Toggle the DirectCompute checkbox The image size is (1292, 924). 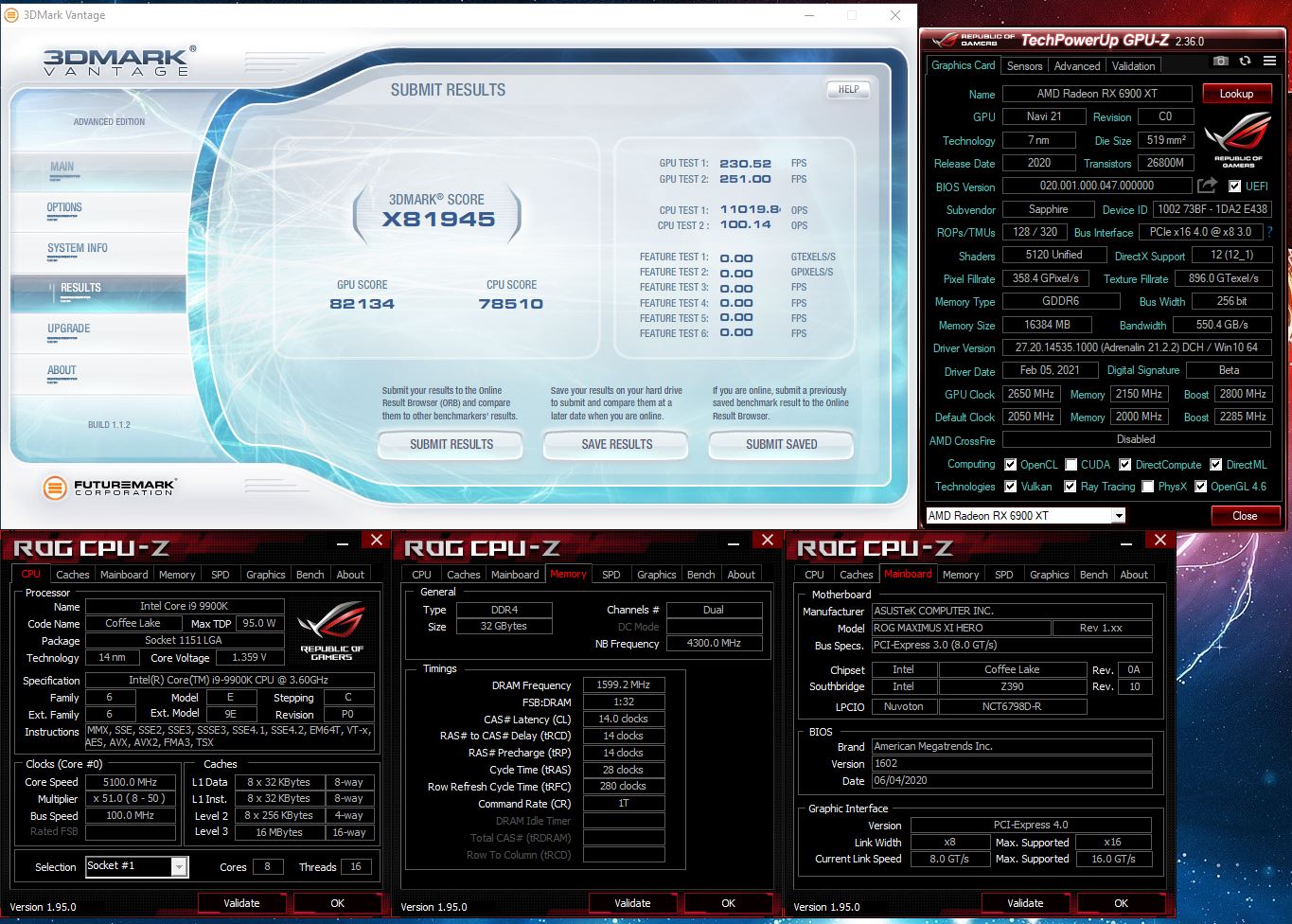click(x=1124, y=465)
